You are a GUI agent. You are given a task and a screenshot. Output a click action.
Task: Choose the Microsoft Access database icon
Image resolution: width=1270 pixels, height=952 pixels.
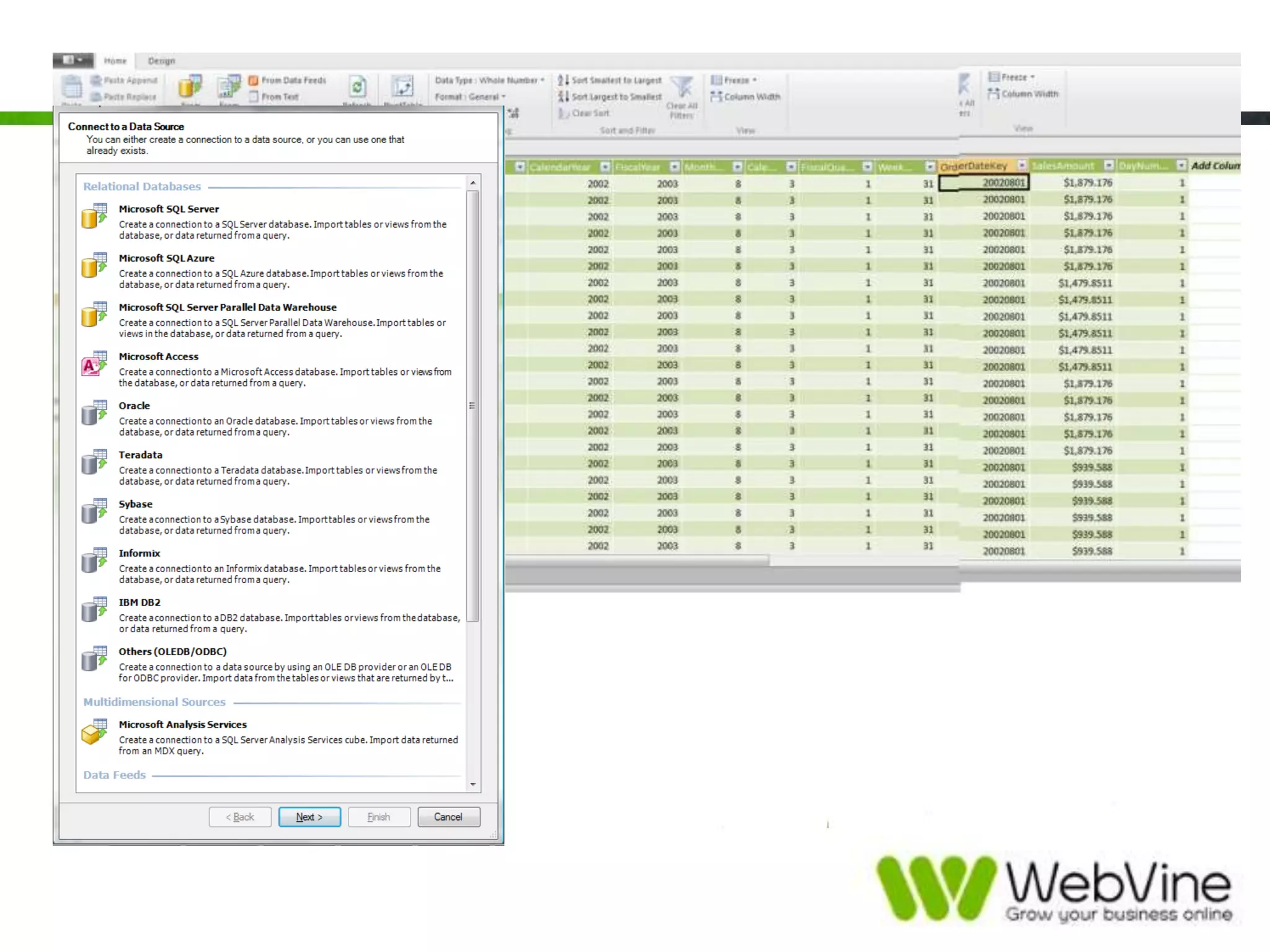click(x=94, y=364)
